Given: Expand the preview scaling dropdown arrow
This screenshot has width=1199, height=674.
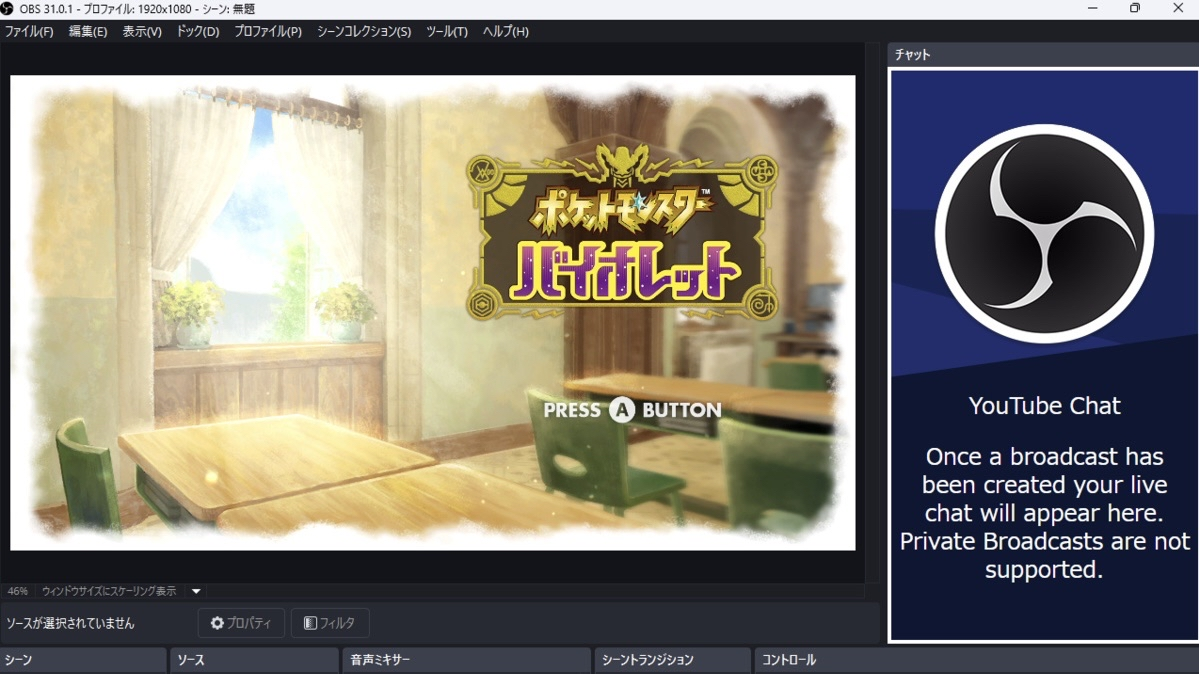Looking at the screenshot, I should (x=197, y=591).
